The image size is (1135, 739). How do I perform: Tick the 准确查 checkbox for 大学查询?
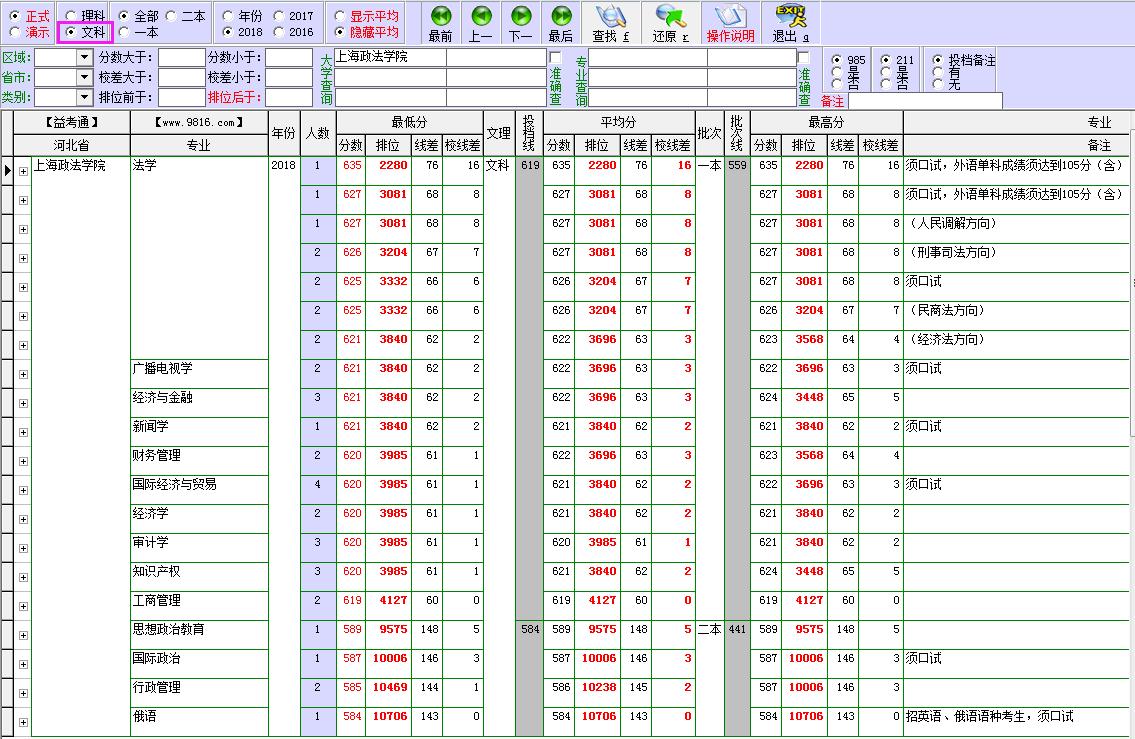(x=555, y=56)
